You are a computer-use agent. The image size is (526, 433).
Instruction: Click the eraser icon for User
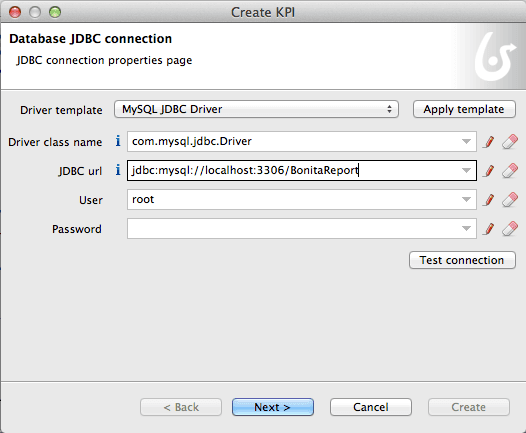[x=510, y=200]
